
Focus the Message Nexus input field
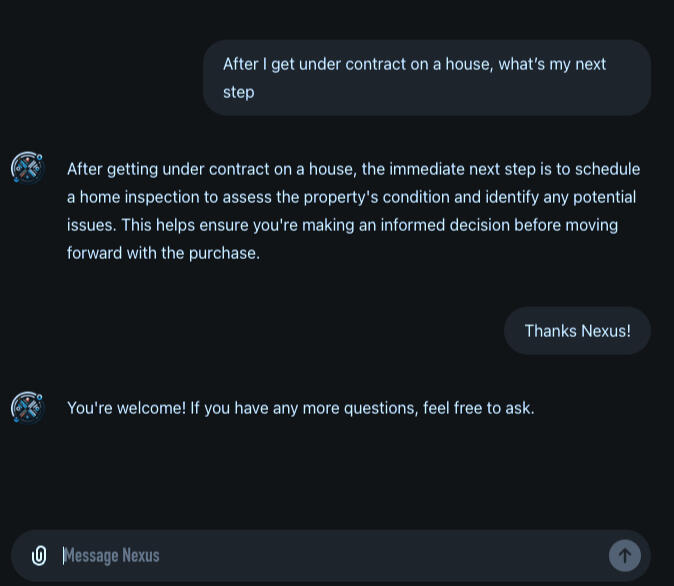[x=330, y=555]
